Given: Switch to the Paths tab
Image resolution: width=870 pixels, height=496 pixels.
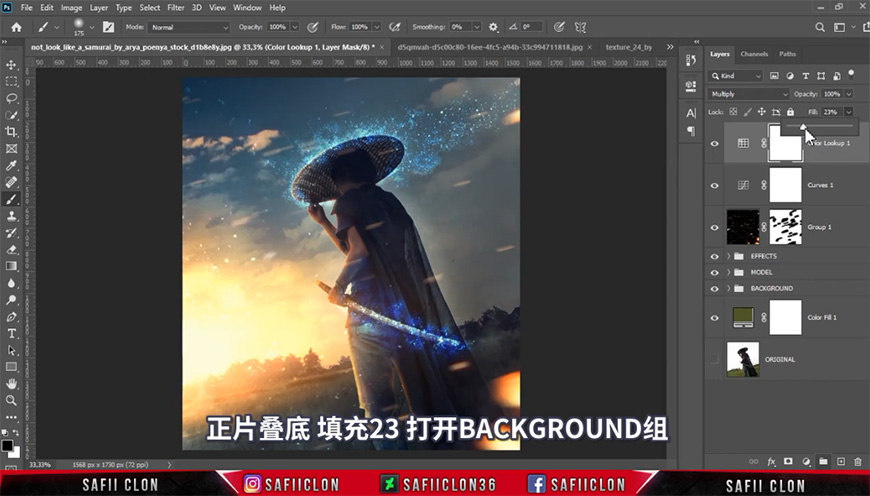Looking at the screenshot, I should tap(787, 54).
